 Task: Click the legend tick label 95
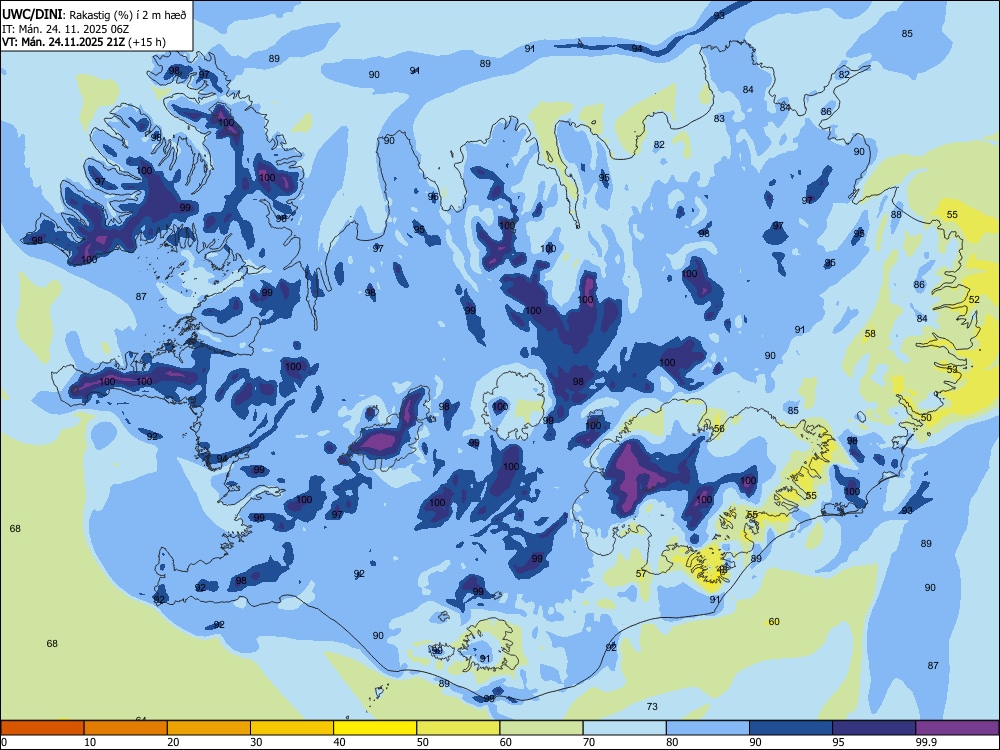point(838,742)
